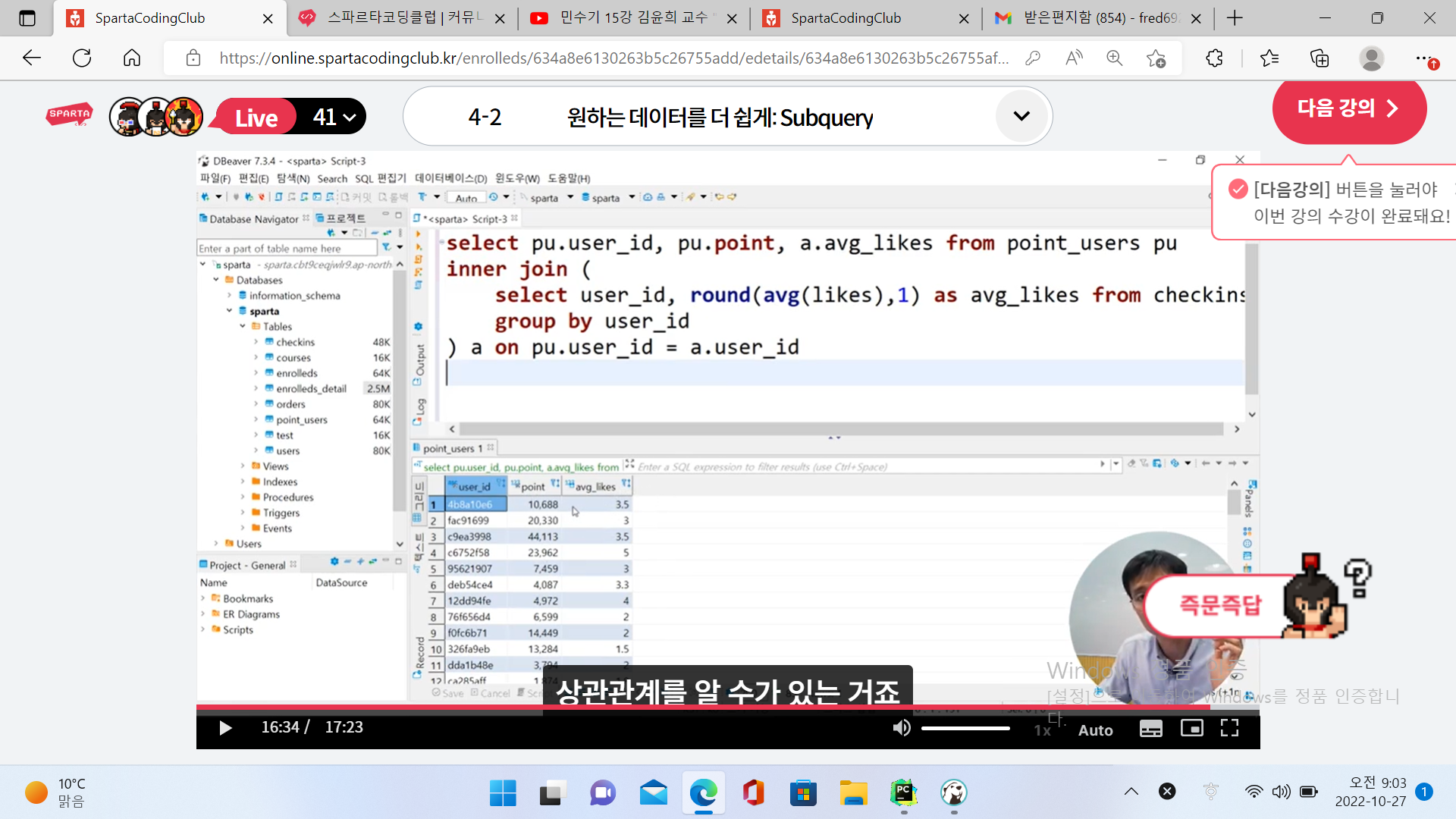
Task: Enter fullscreen video mode
Action: coord(1229,728)
